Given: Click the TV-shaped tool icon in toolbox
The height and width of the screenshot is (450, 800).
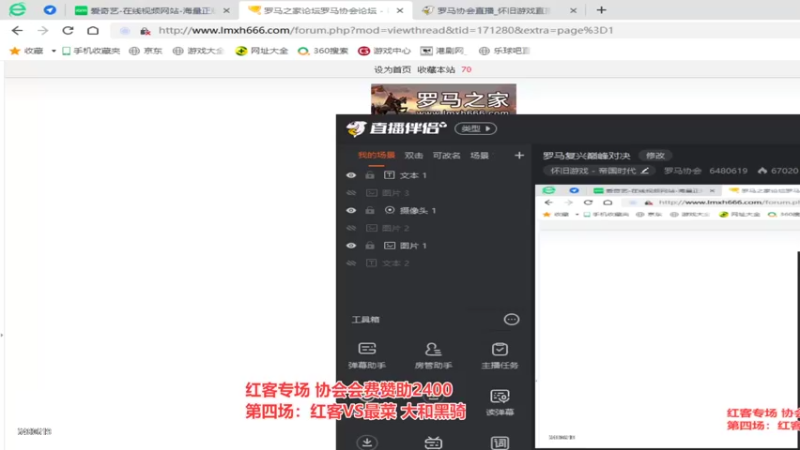Looking at the screenshot, I should [433, 442].
